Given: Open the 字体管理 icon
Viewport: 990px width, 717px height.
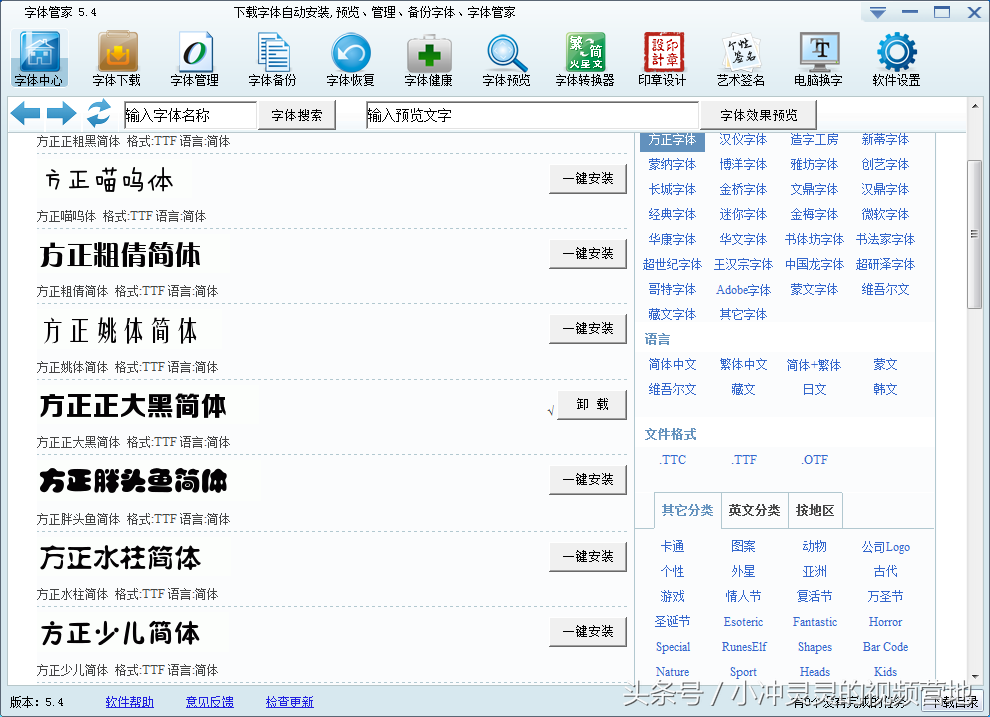Looking at the screenshot, I should tap(194, 58).
